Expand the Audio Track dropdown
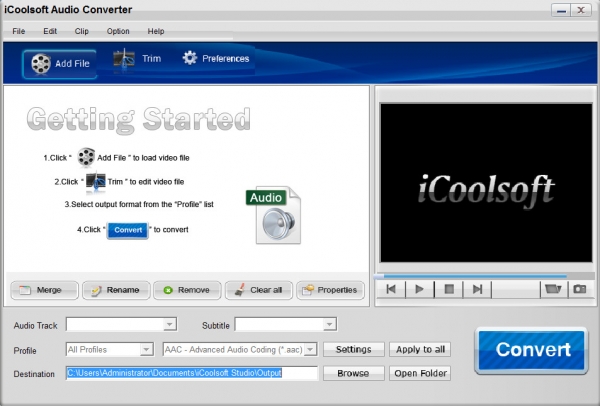Screen dimensions: 600x406 [x=121, y=324]
